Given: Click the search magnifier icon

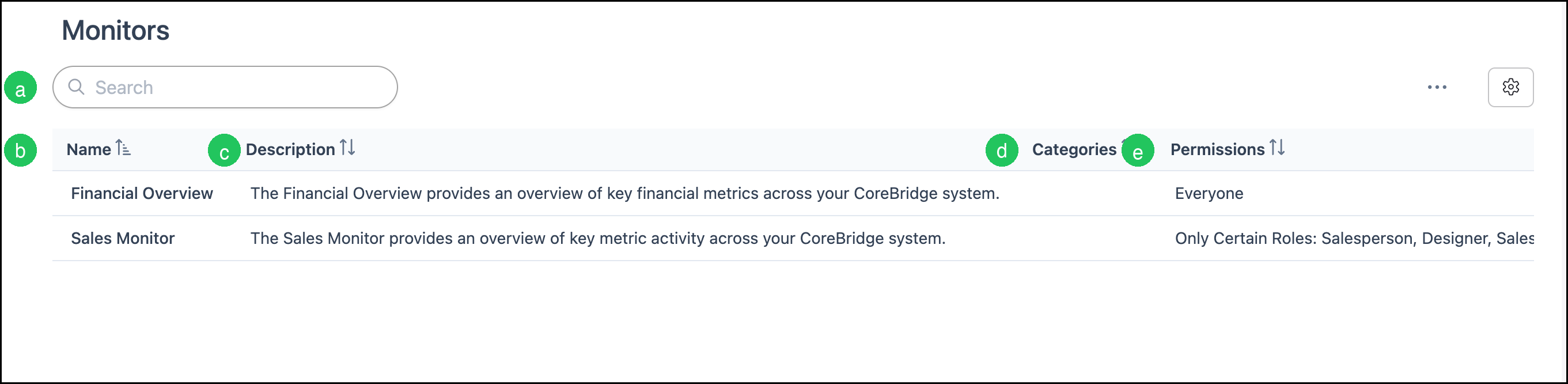Looking at the screenshot, I should coord(76,86).
